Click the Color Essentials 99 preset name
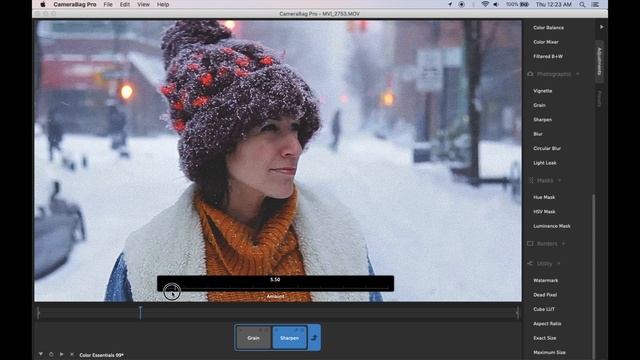Viewport: 640px width, 360px height. 101,355
